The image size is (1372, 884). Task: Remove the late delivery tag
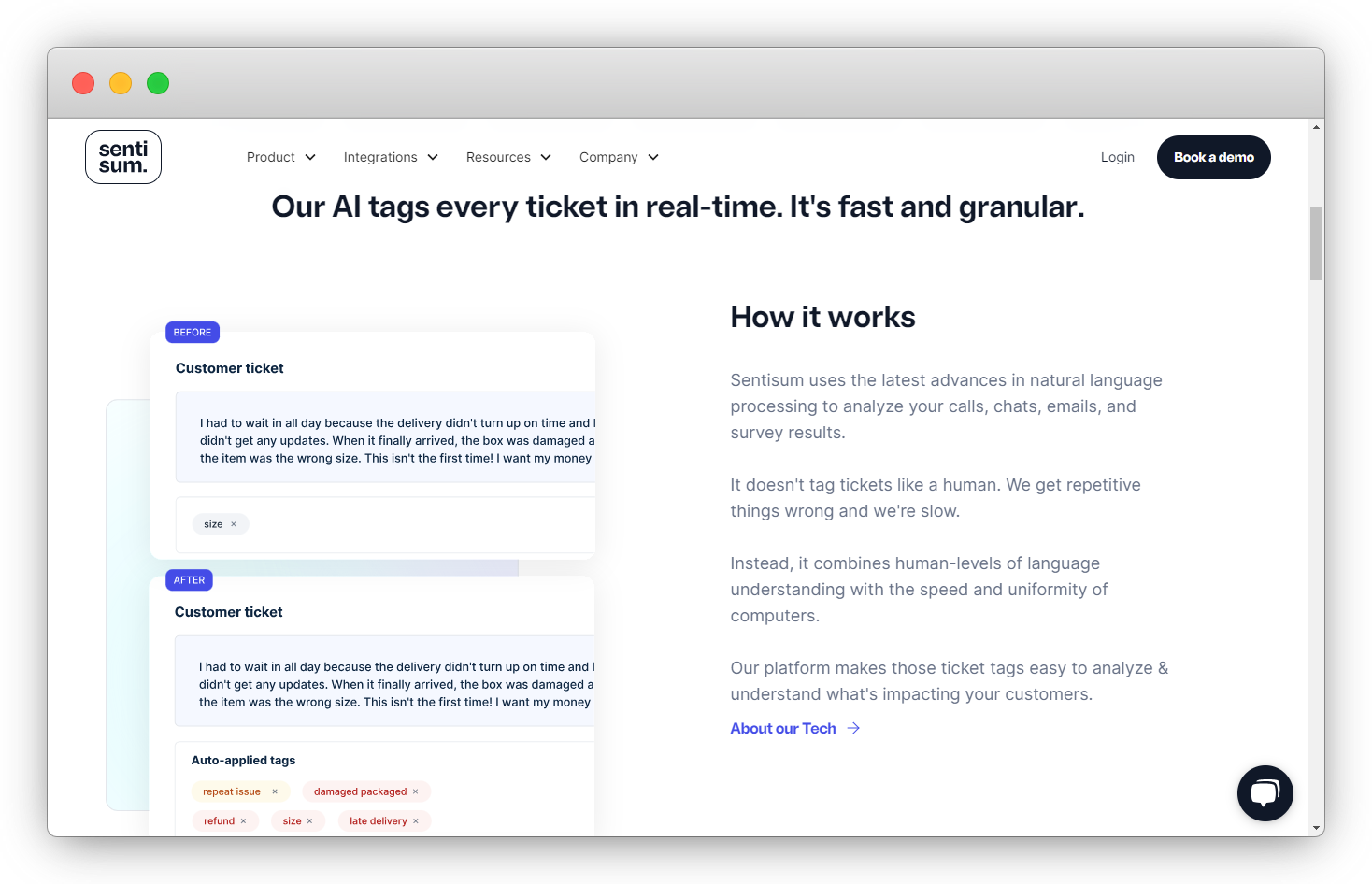click(x=417, y=820)
